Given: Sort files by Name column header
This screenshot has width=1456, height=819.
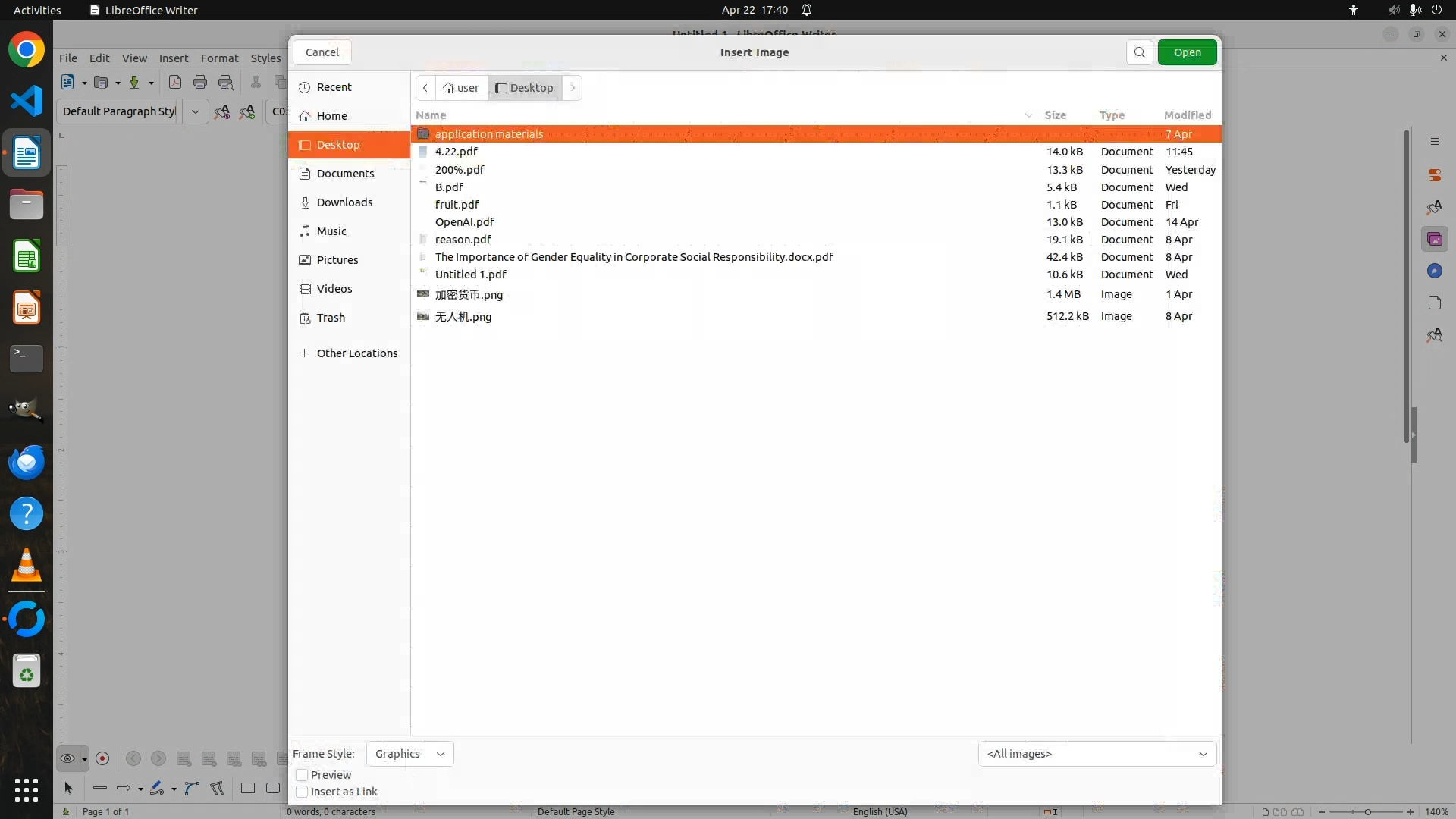Looking at the screenshot, I should (x=431, y=115).
